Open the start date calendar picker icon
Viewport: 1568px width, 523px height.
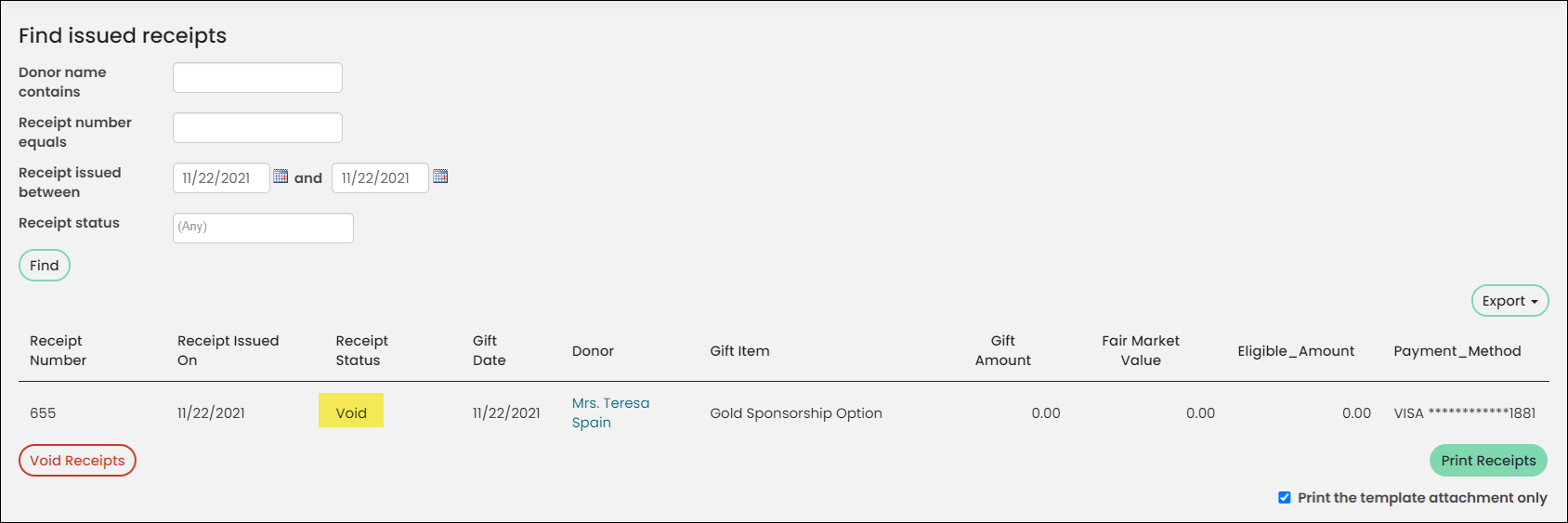[281, 177]
